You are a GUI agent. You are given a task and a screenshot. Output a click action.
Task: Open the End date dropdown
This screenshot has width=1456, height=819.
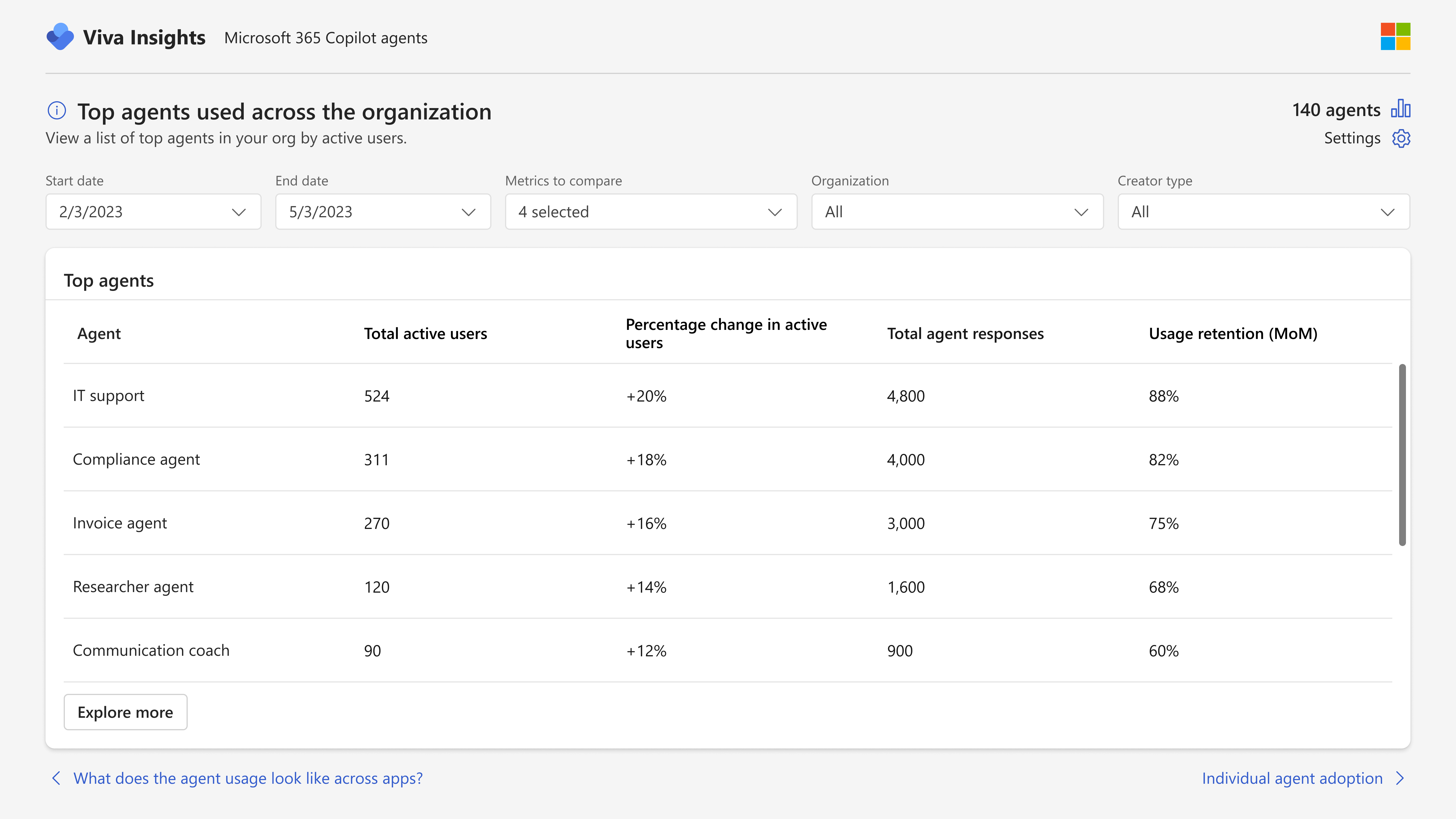(383, 212)
